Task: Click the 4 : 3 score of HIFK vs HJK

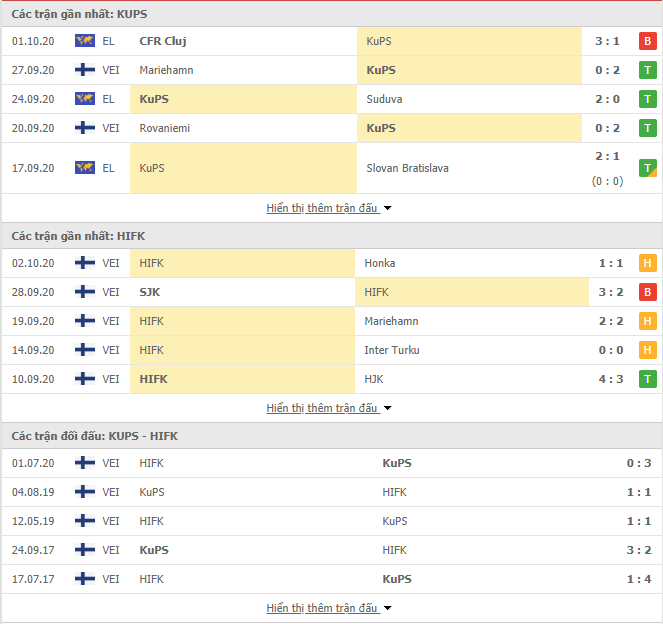Action: pyautogui.click(x=611, y=379)
